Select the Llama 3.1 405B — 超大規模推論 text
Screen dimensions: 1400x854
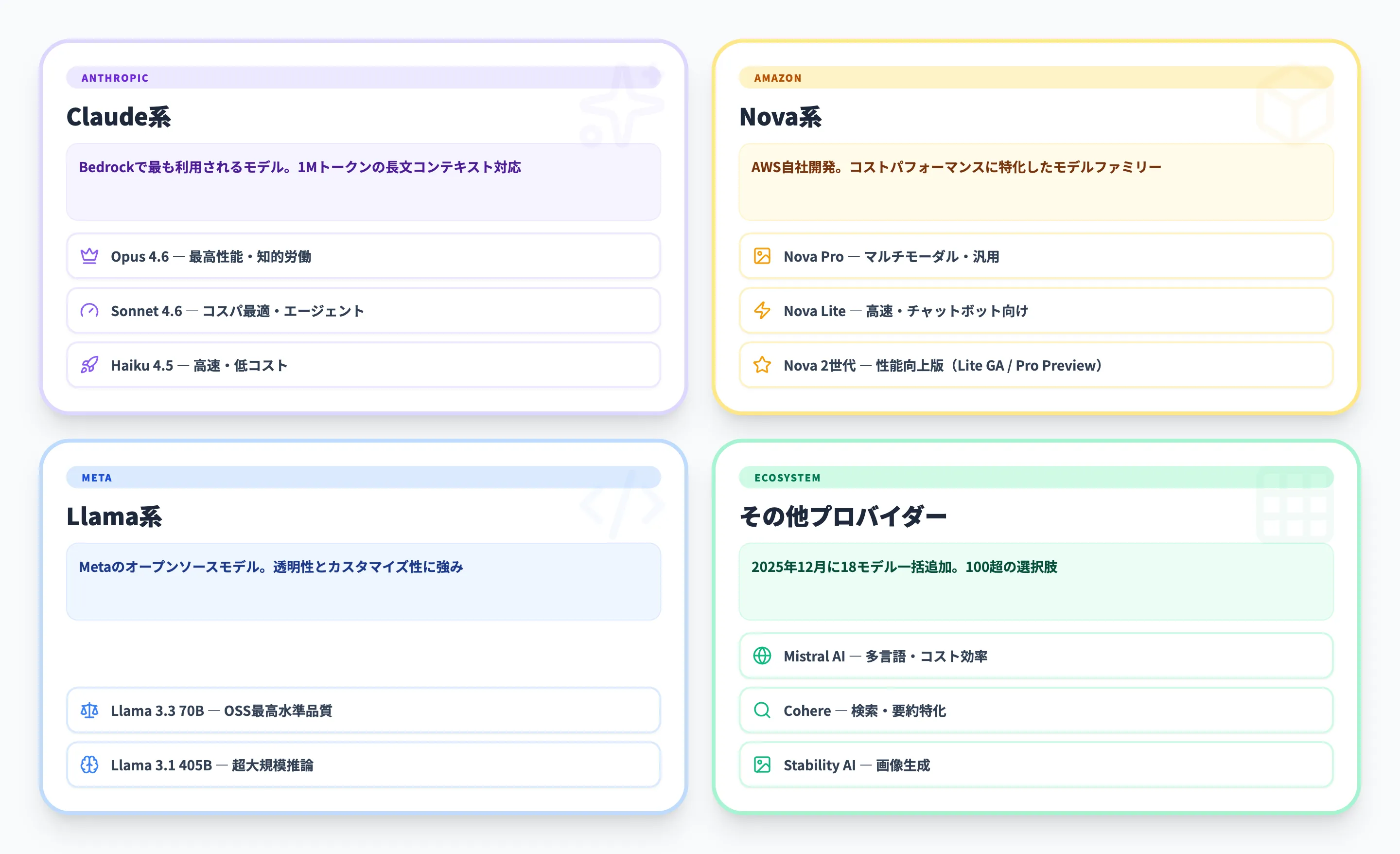pyautogui.click(x=212, y=765)
